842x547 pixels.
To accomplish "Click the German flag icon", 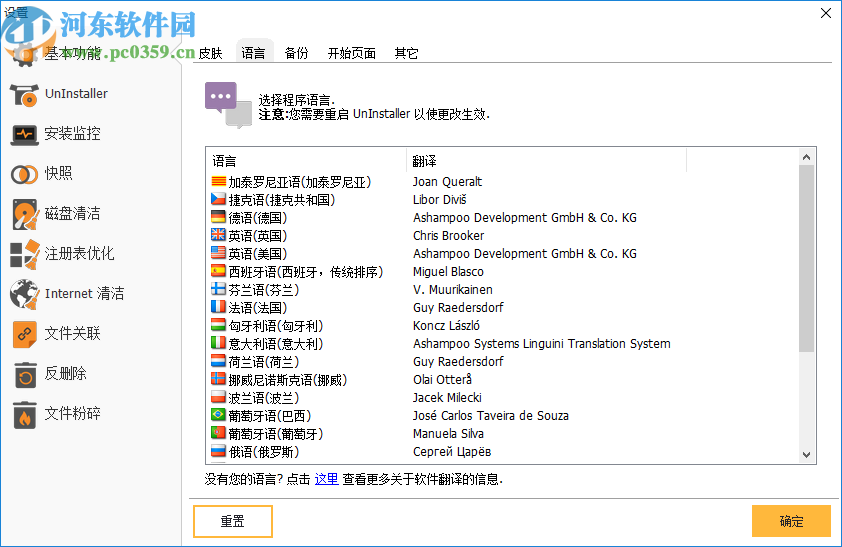I will 218,217.
